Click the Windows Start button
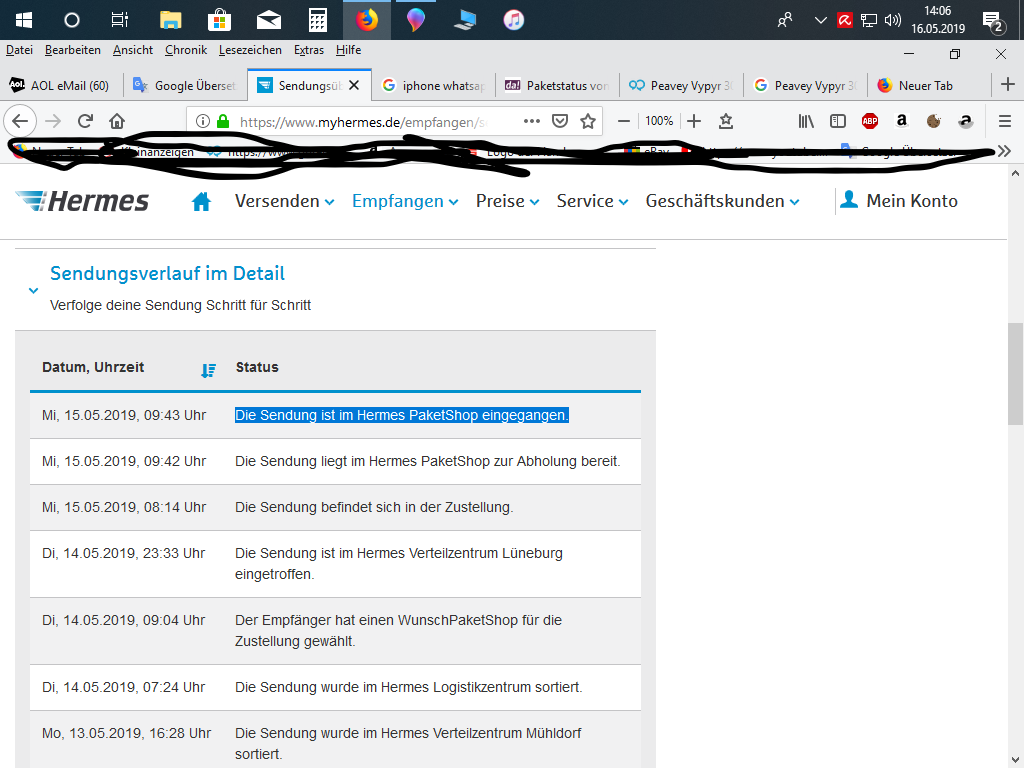The height and width of the screenshot is (768, 1024). click(x=24, y=20)
